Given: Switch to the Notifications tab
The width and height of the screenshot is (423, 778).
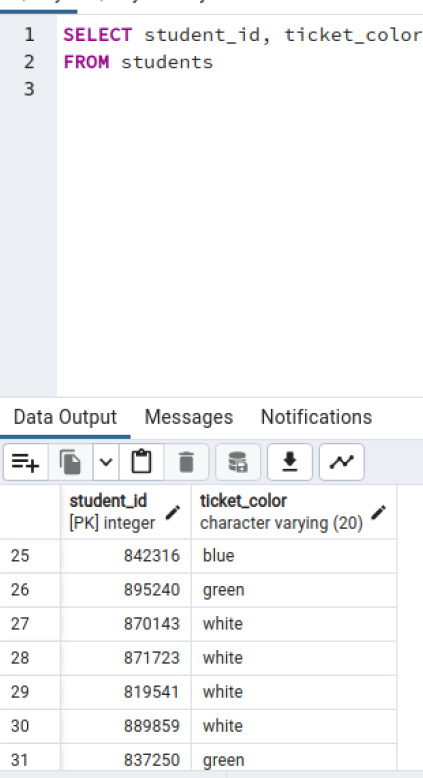Looking at the screenshot, I should tap(316, 417).
